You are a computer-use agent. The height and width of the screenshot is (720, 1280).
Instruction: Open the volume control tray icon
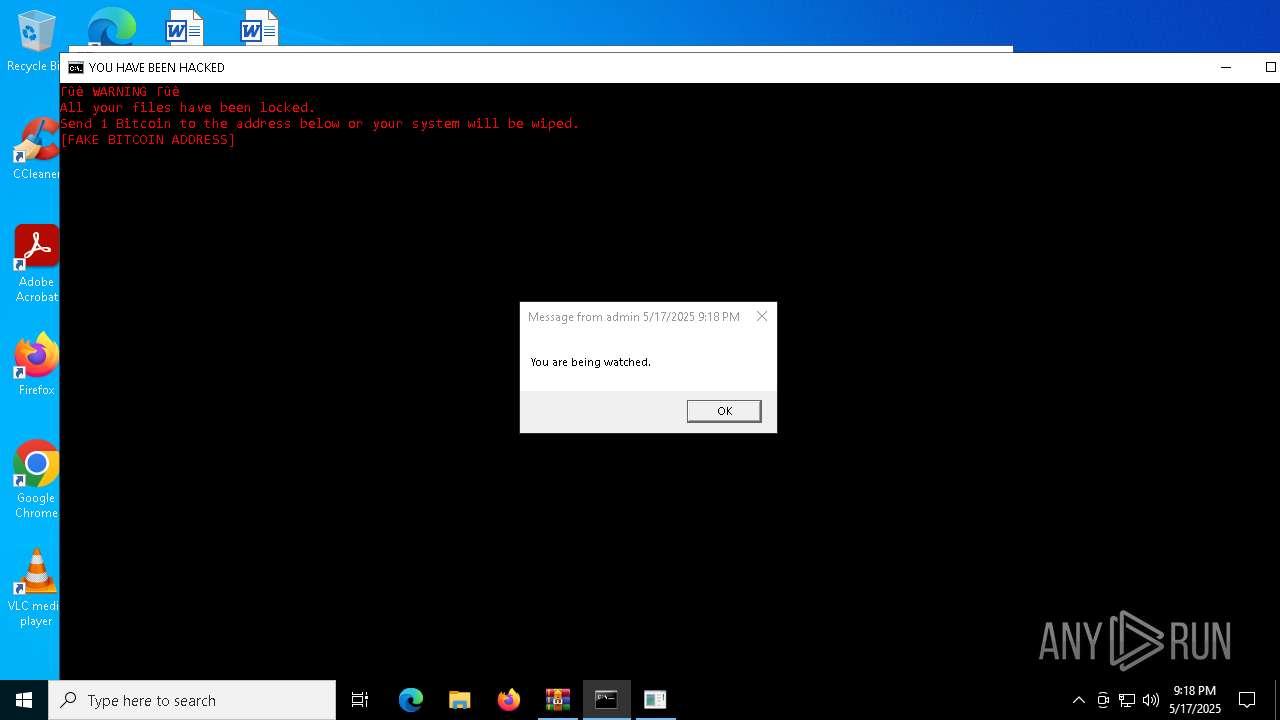pyautogui.click(x=1151, y=700)
